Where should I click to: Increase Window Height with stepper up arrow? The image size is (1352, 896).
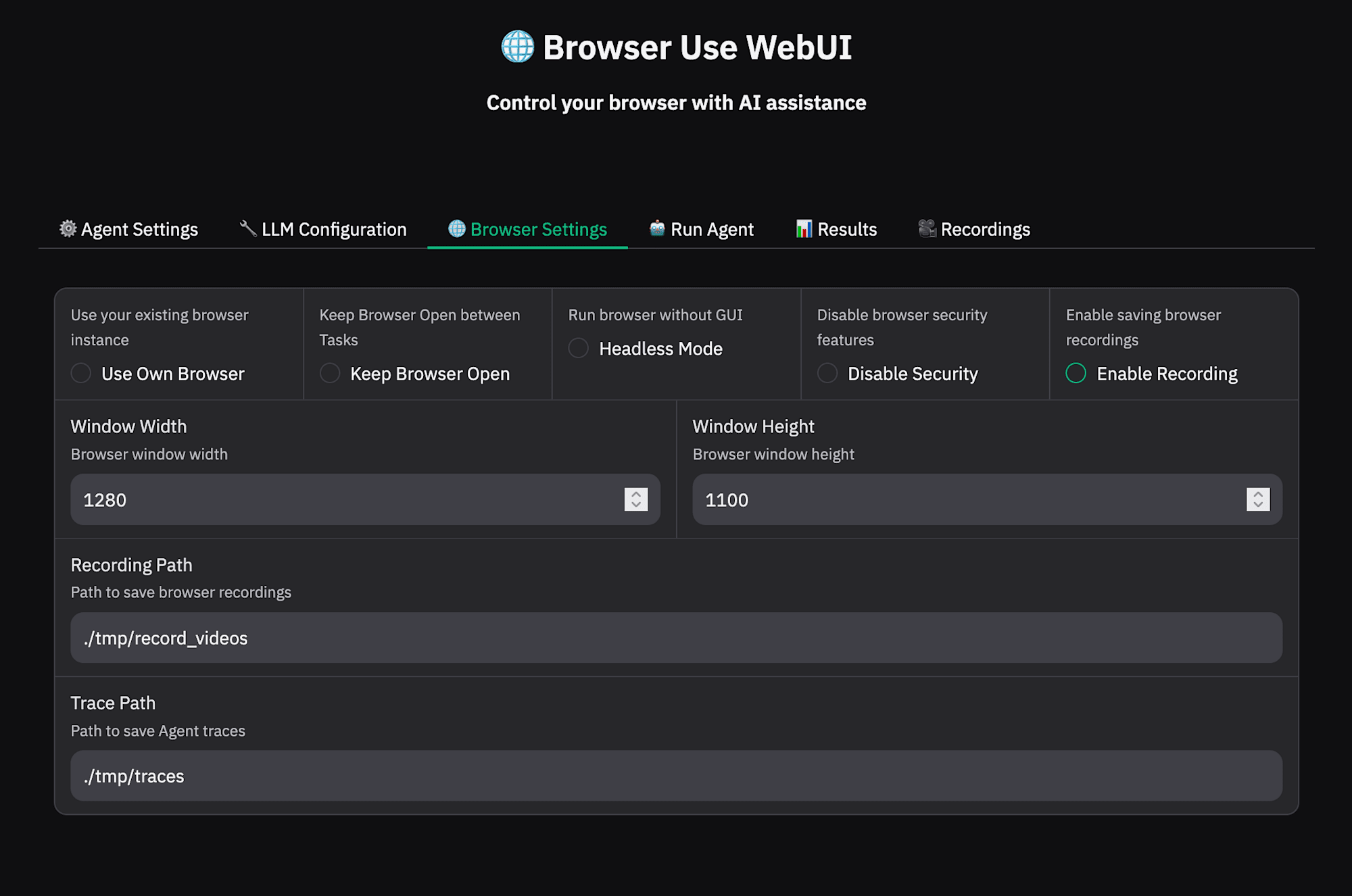pos(1258,494)
